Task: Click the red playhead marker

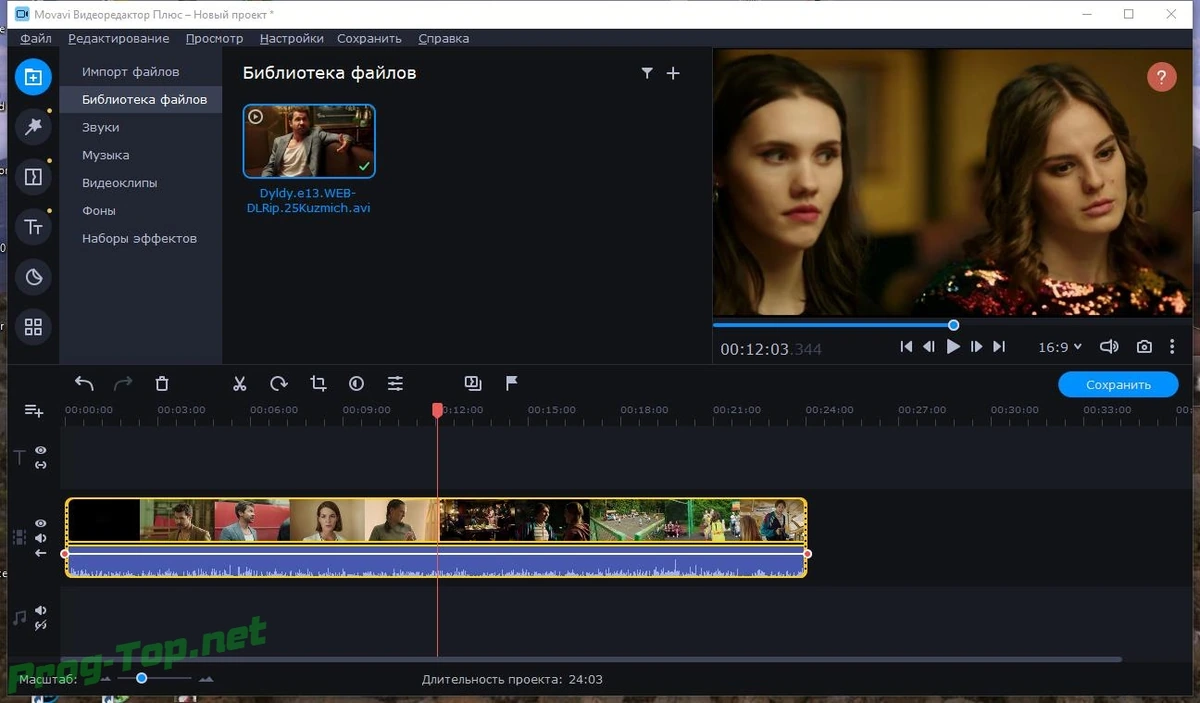Action: coord(437,410)
